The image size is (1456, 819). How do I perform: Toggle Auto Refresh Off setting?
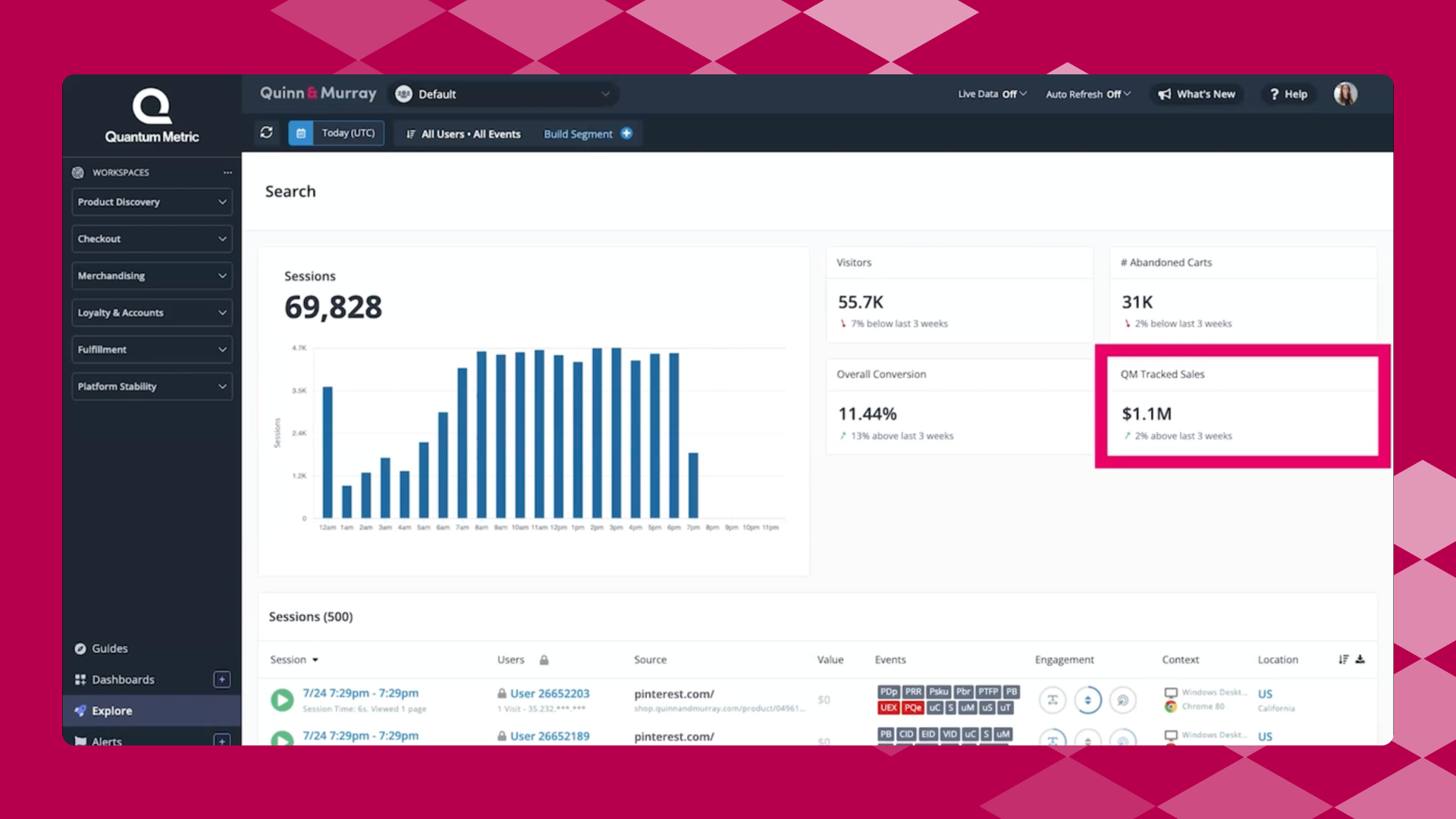point(1088,94)
